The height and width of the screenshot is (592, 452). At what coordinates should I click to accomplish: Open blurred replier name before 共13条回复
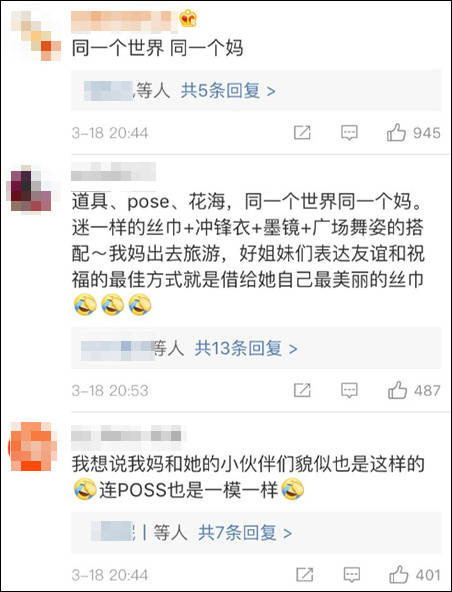117,349
